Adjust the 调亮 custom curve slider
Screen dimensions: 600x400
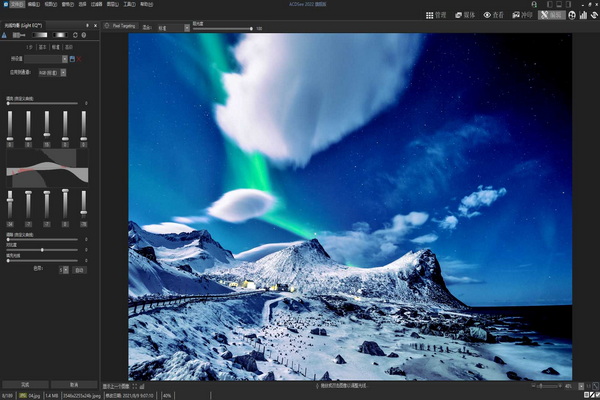(x=42, y=103)
